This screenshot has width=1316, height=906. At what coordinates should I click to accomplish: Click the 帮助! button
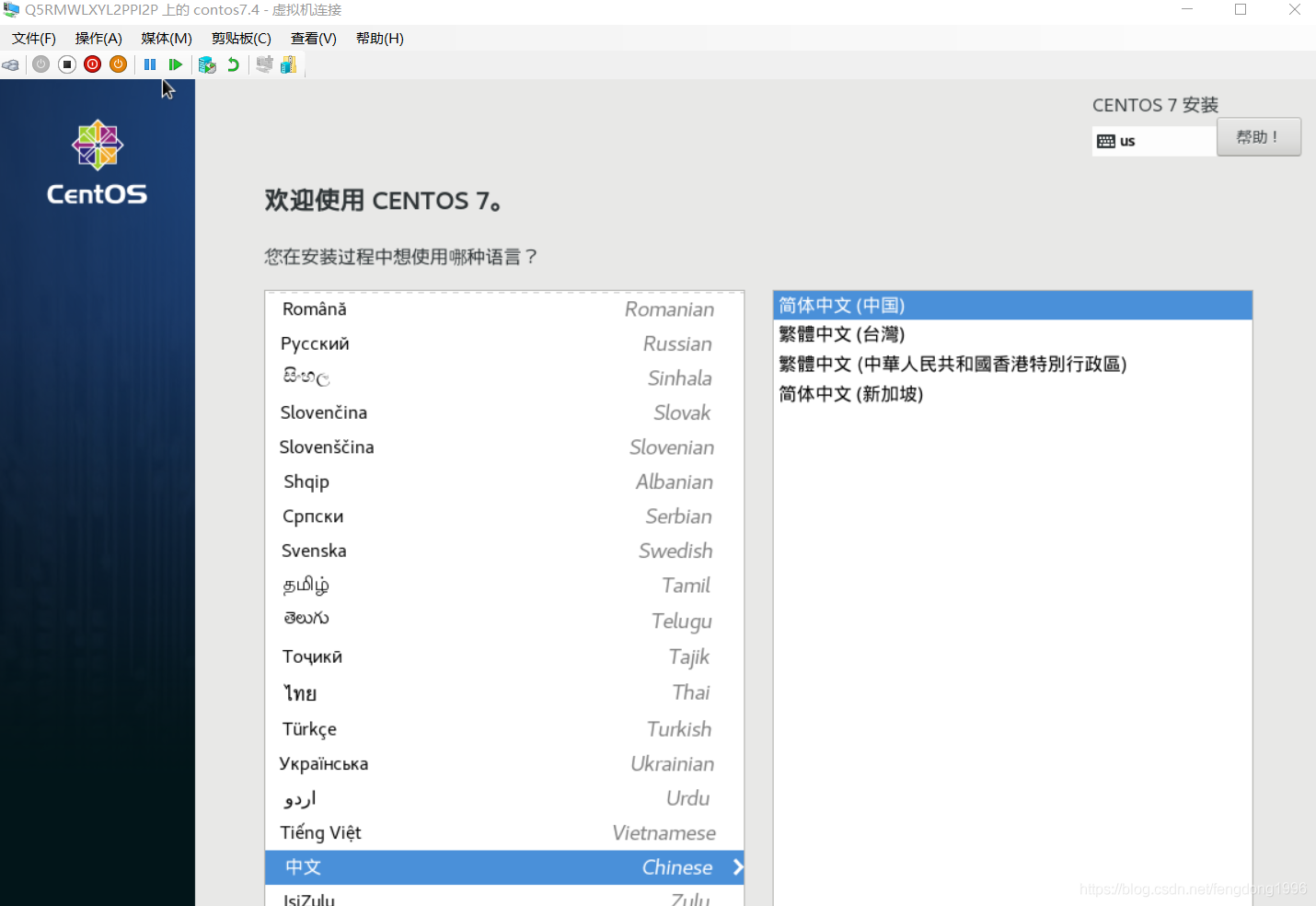[1258, 137]
